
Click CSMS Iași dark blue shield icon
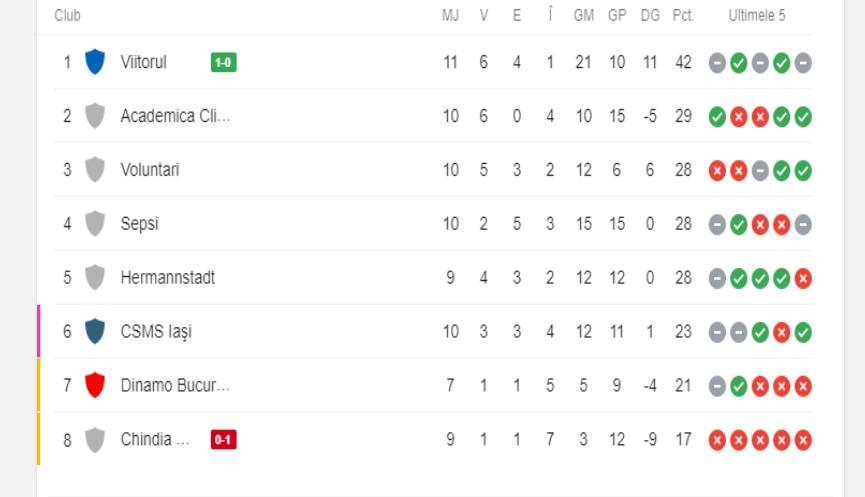click(95, 331)
